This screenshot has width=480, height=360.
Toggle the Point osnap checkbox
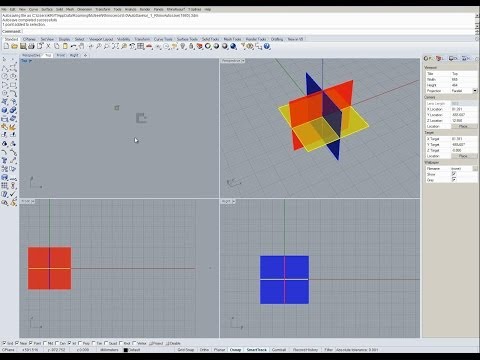tap(31, 343)
